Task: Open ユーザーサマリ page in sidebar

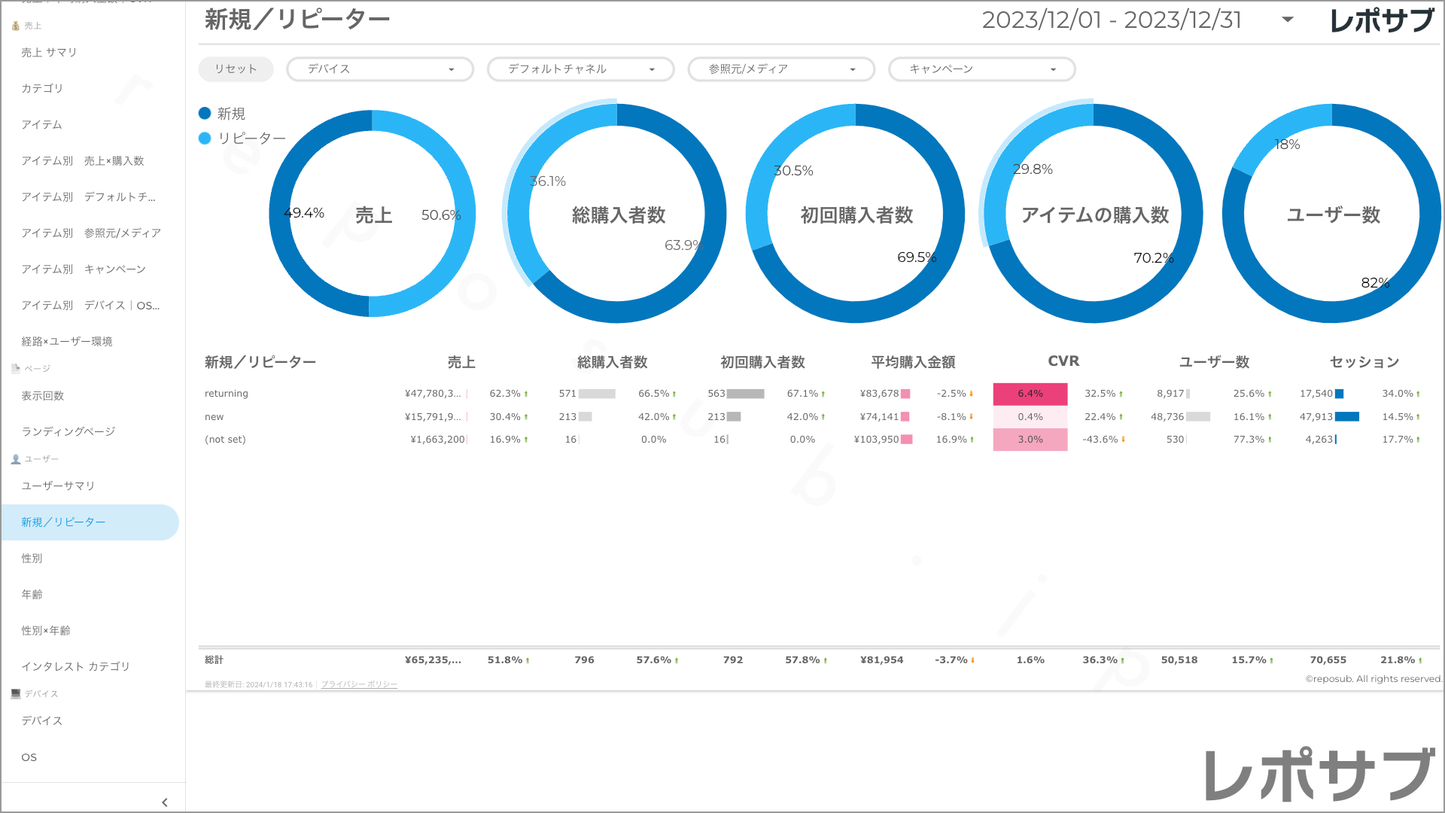Action: [x=58, y=486]
